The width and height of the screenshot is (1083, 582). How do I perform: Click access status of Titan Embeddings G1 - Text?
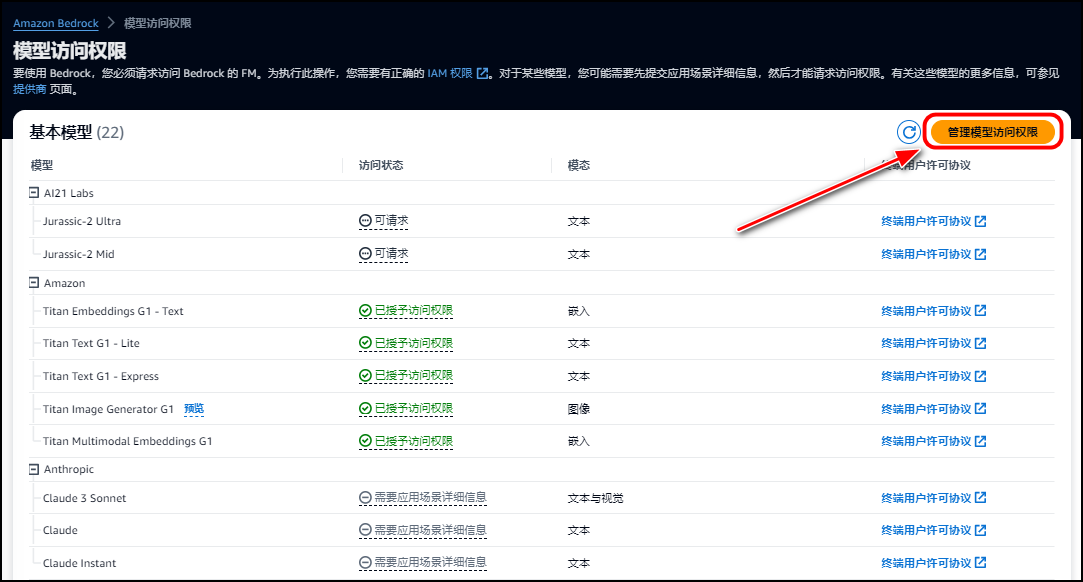[406, 311]
